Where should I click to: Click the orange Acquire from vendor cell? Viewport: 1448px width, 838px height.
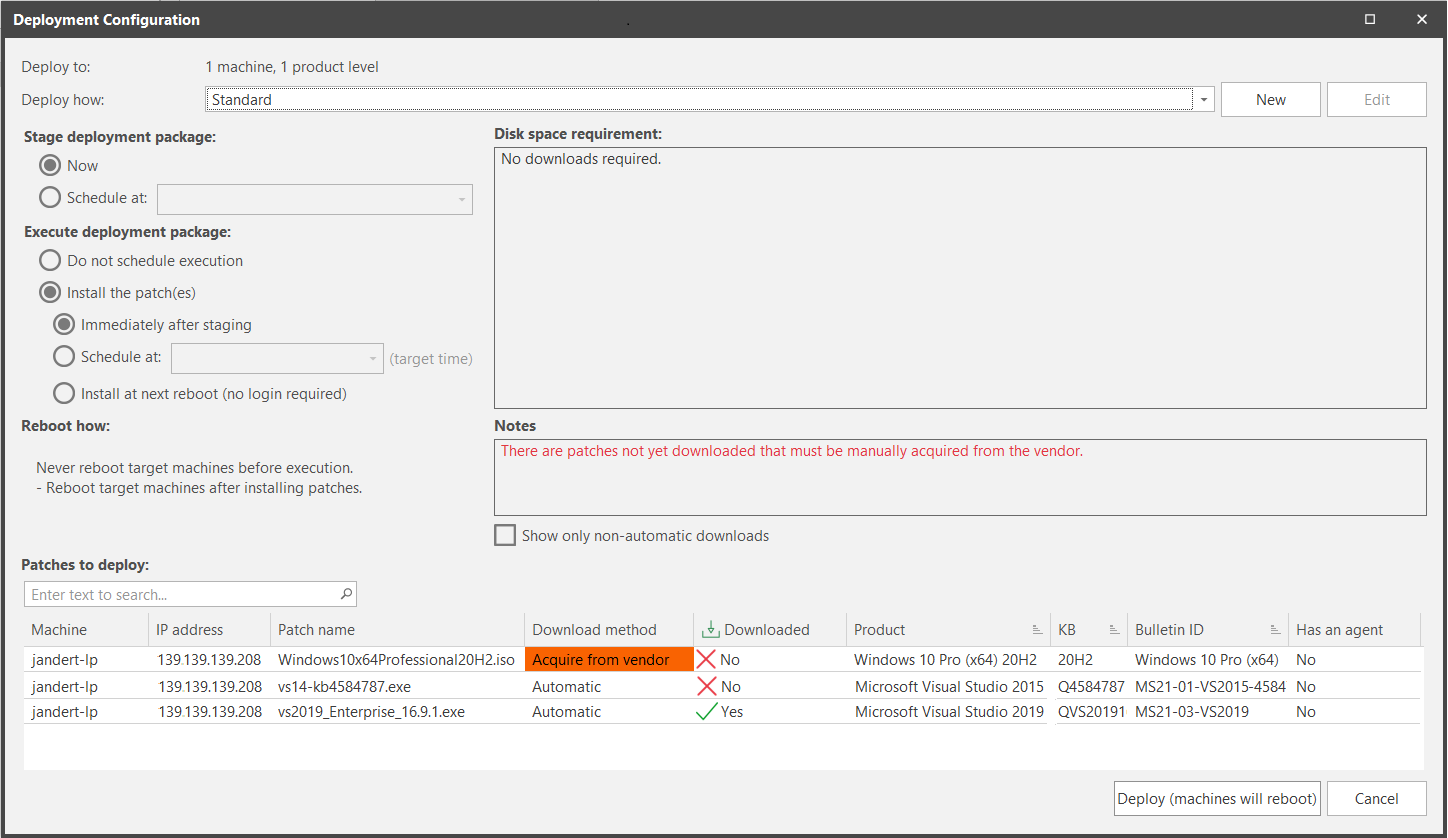tap(609, 659)
